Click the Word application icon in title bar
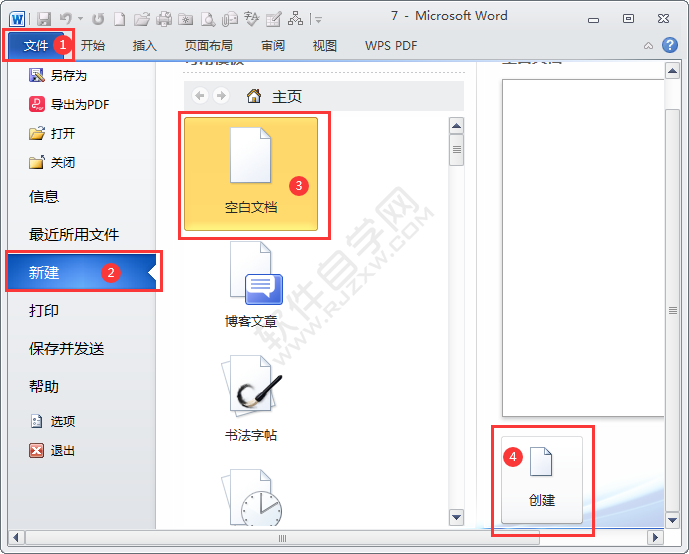Image resolution: width=689 pixels, height=554 pixels. [x=17, y=19]
